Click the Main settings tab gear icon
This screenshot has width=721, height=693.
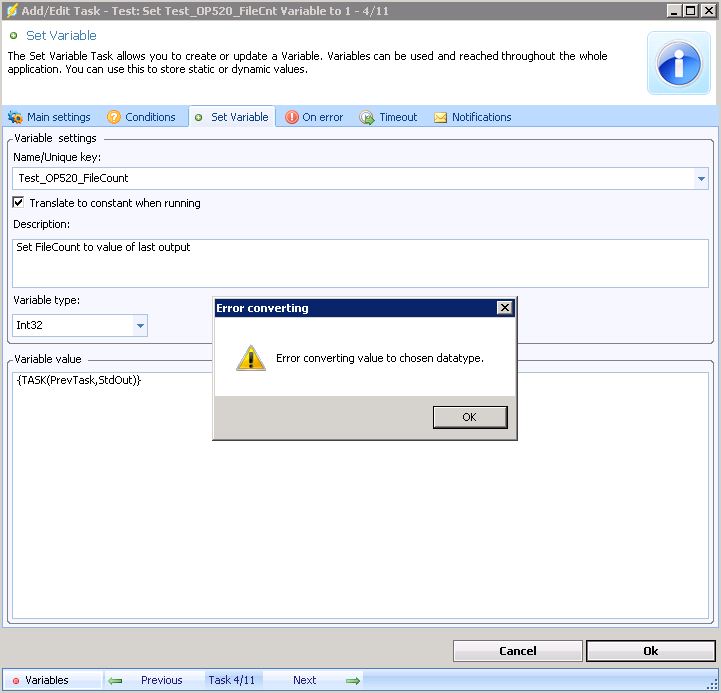click(x=15, y=118)
